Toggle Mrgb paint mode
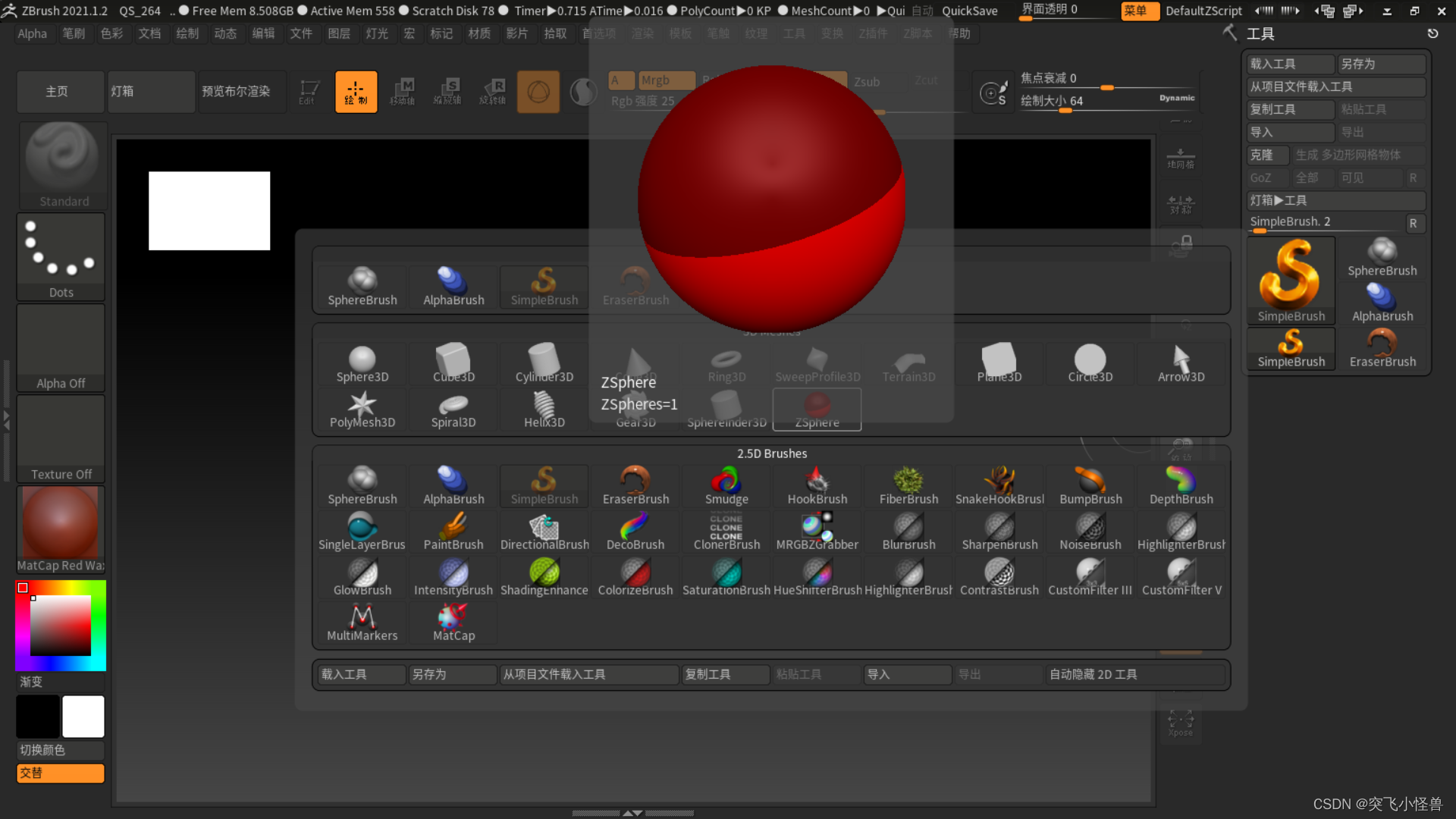The width and height of the screenshot is (1456, 819). click(x=666, y=80)
